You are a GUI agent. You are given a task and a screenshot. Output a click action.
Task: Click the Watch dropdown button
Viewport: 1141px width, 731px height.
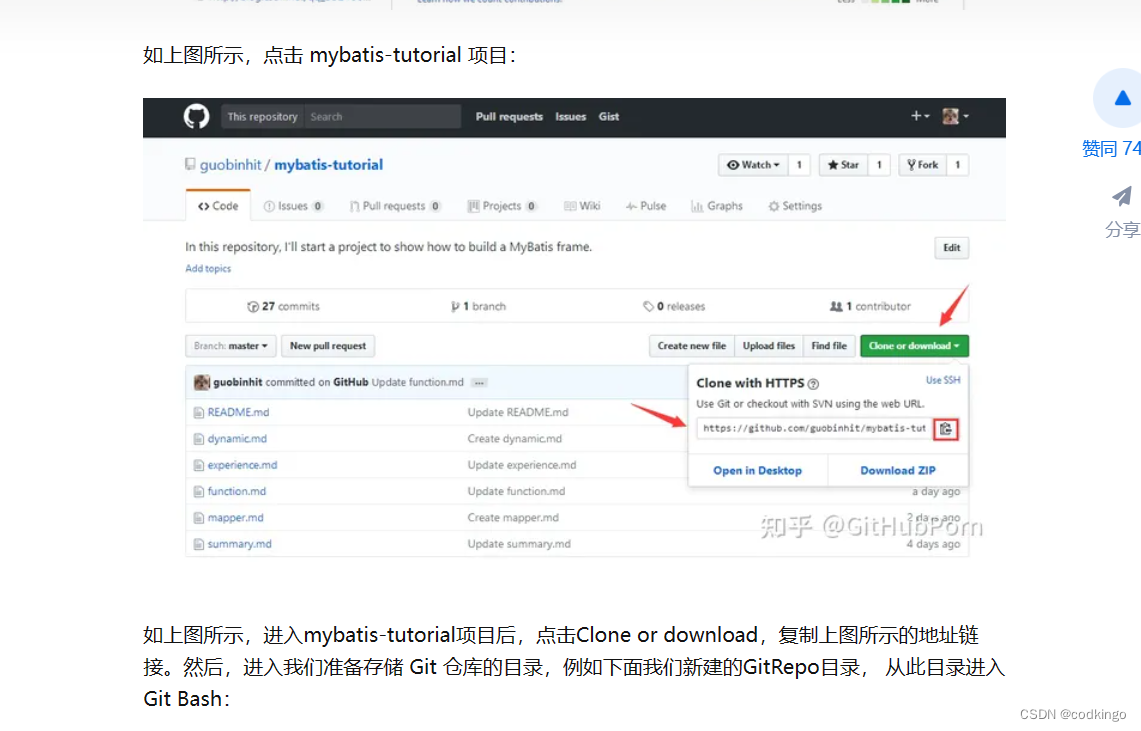click(x=754, y=165)
